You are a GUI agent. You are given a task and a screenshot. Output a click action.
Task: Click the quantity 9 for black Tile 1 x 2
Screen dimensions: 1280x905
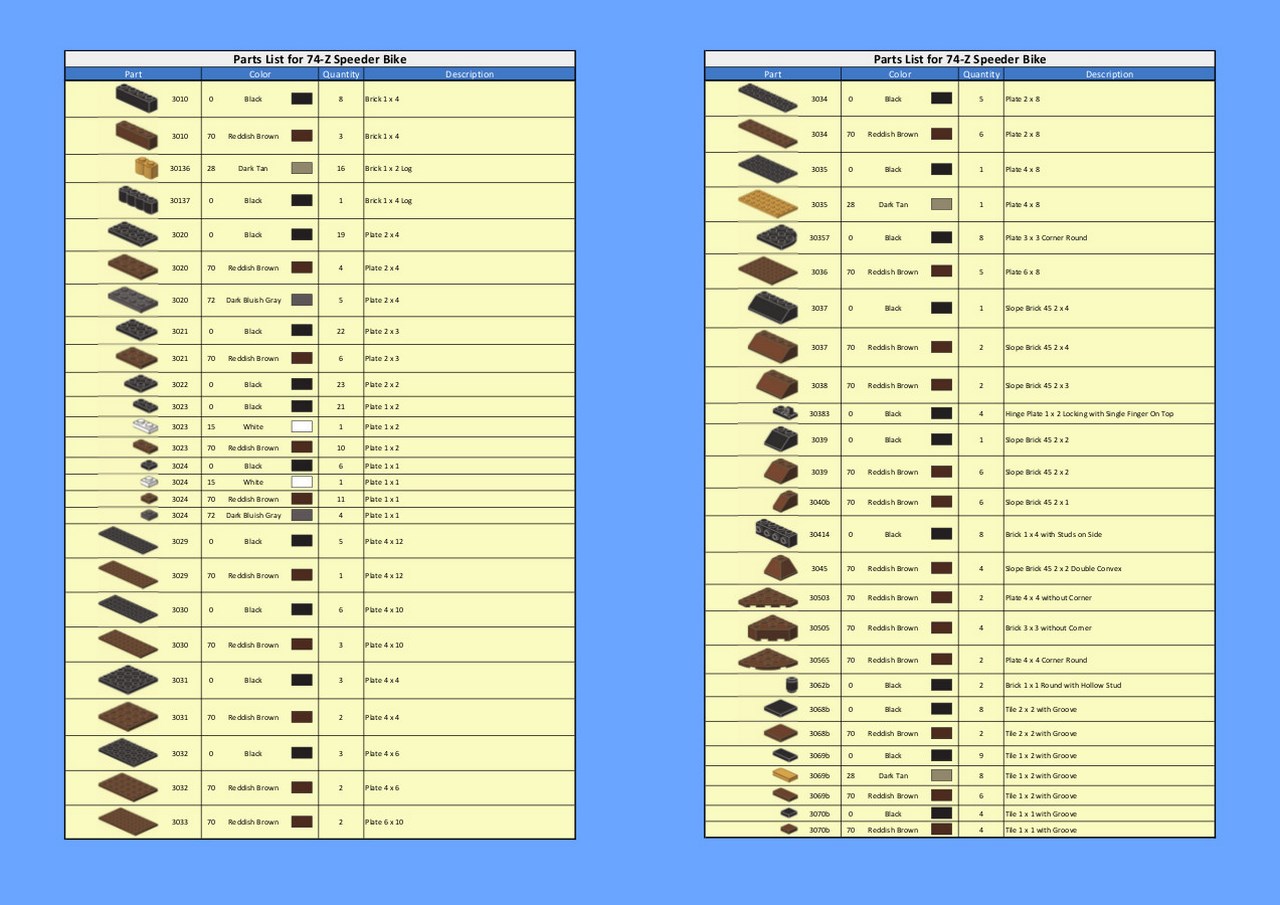pos(981,756)
